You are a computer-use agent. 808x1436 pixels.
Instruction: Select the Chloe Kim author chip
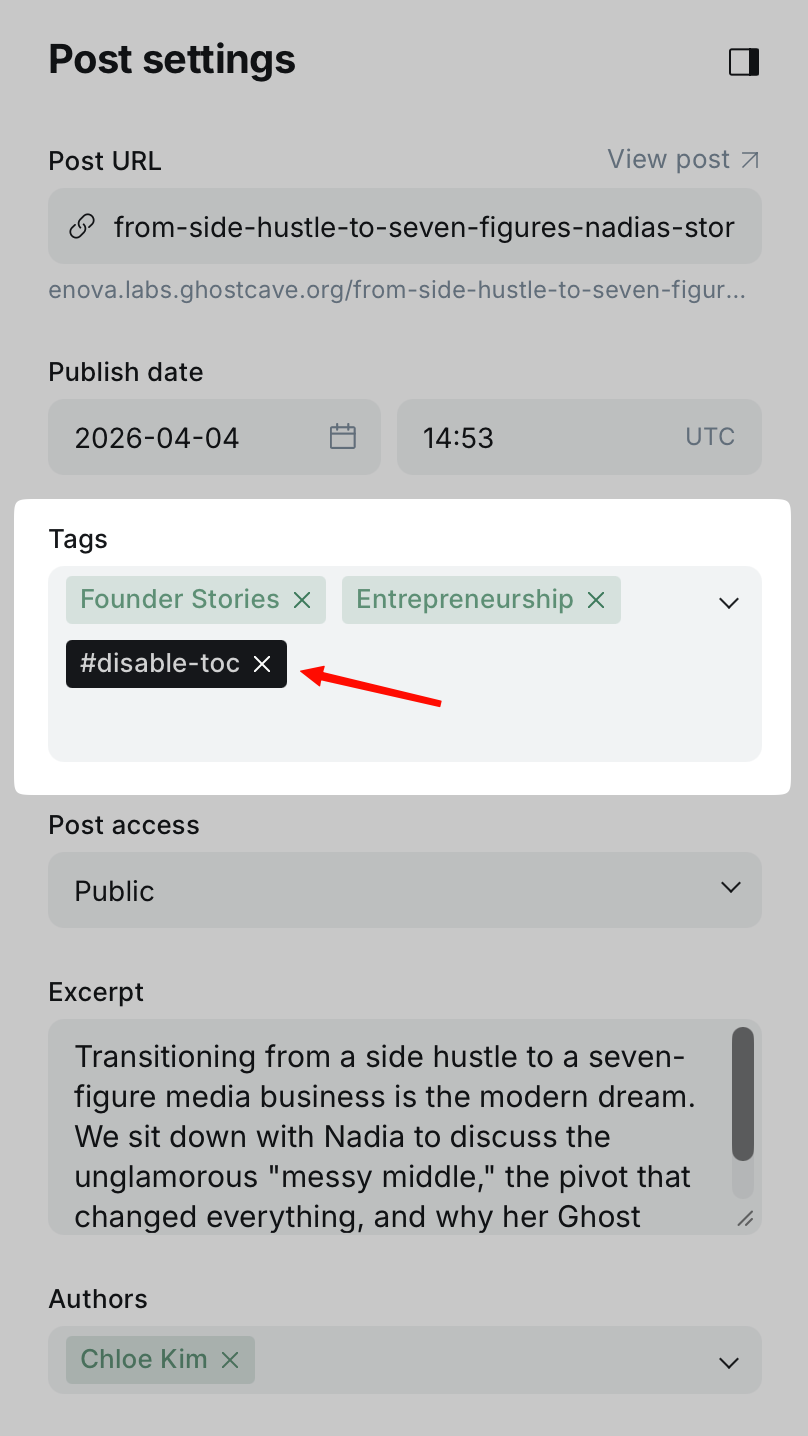(144, 1360)
